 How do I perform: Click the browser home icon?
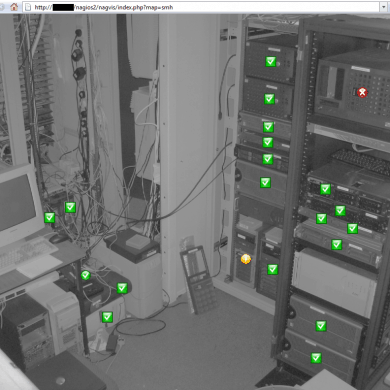(14, 7)
